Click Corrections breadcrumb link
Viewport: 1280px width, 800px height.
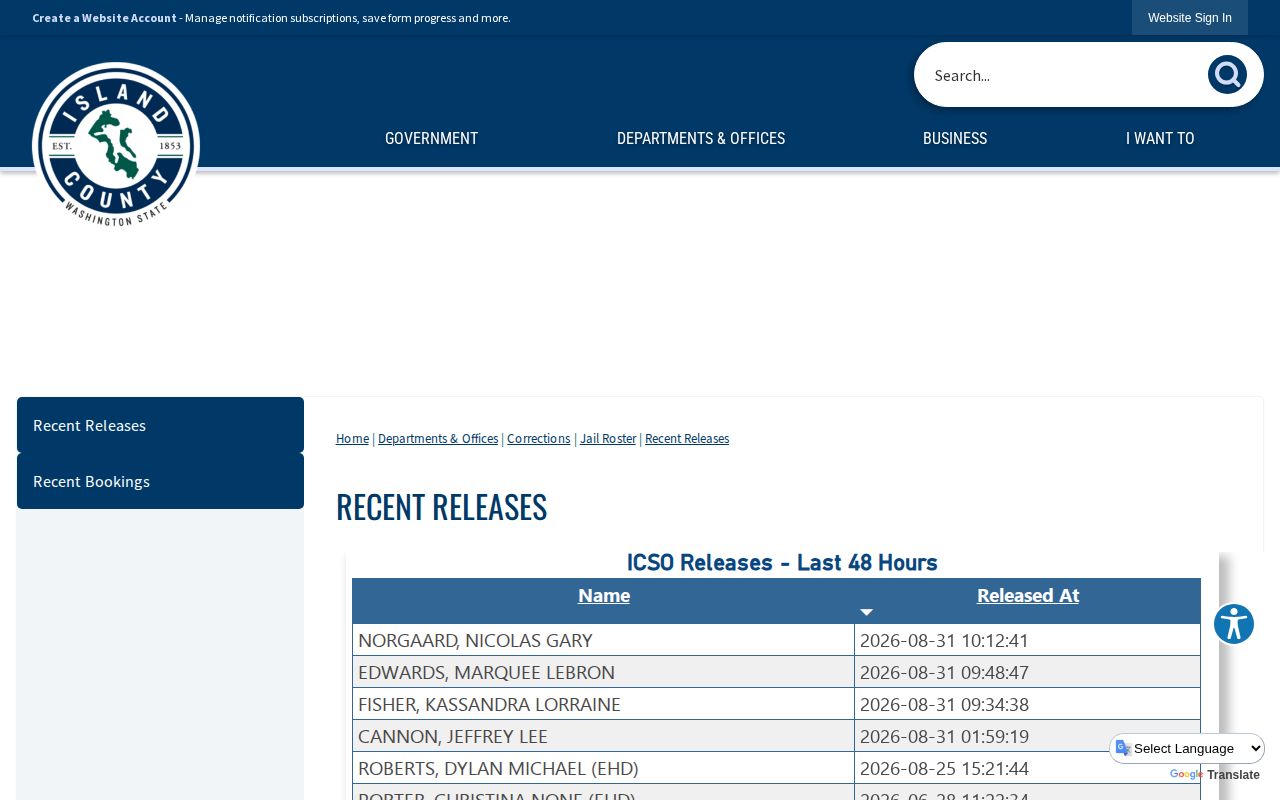[538, 439]
